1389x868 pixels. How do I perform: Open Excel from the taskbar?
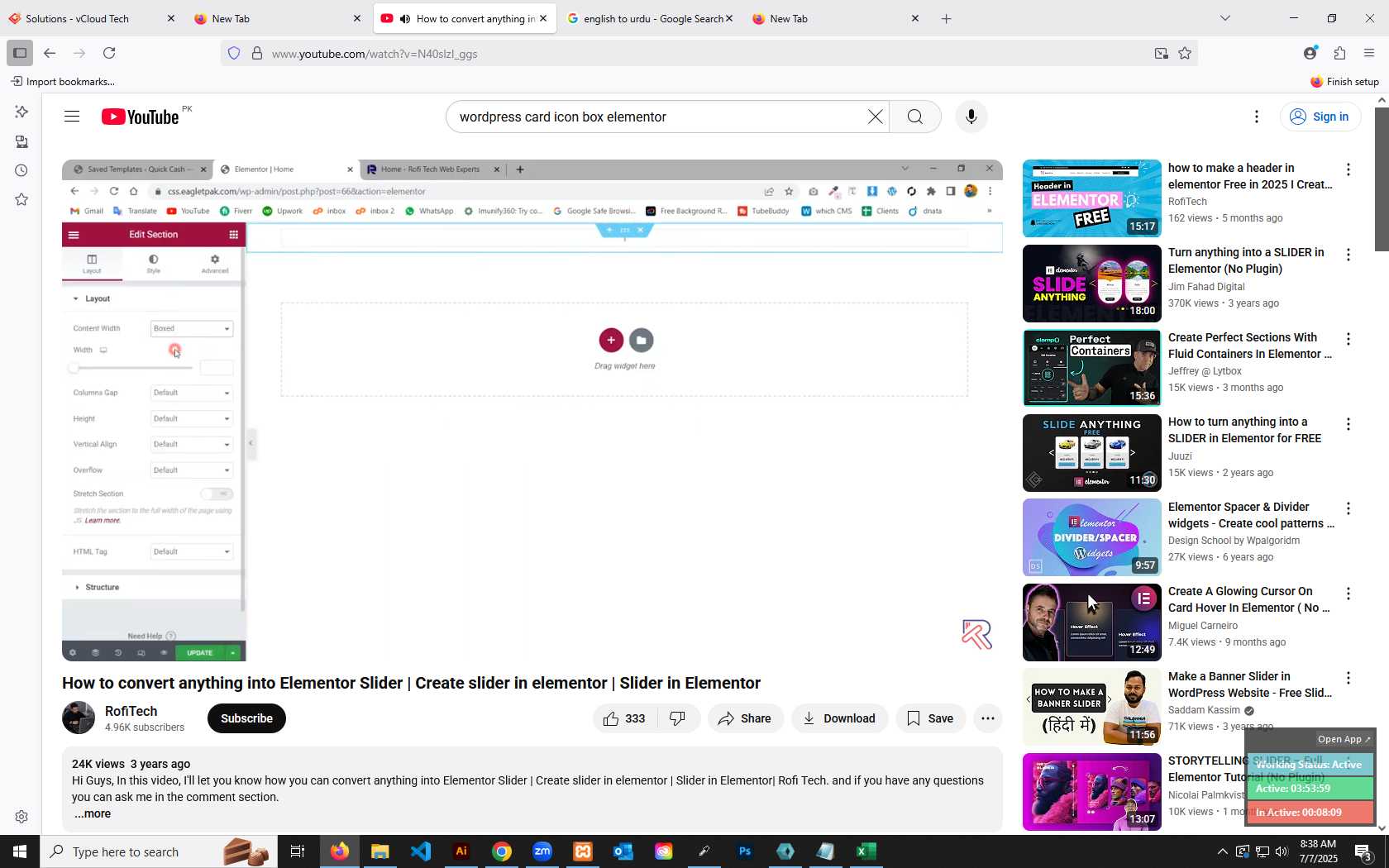pyautogui.click(x=866, y=851)
